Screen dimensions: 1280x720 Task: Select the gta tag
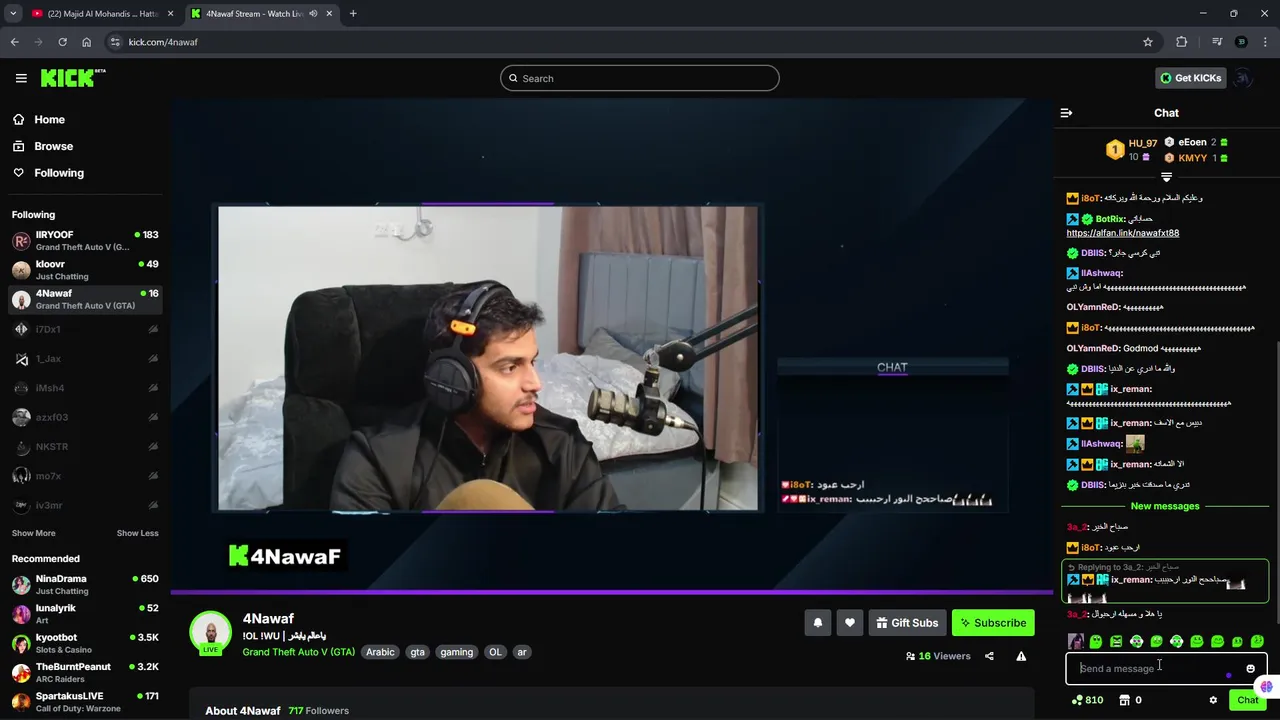pos(417,652)
